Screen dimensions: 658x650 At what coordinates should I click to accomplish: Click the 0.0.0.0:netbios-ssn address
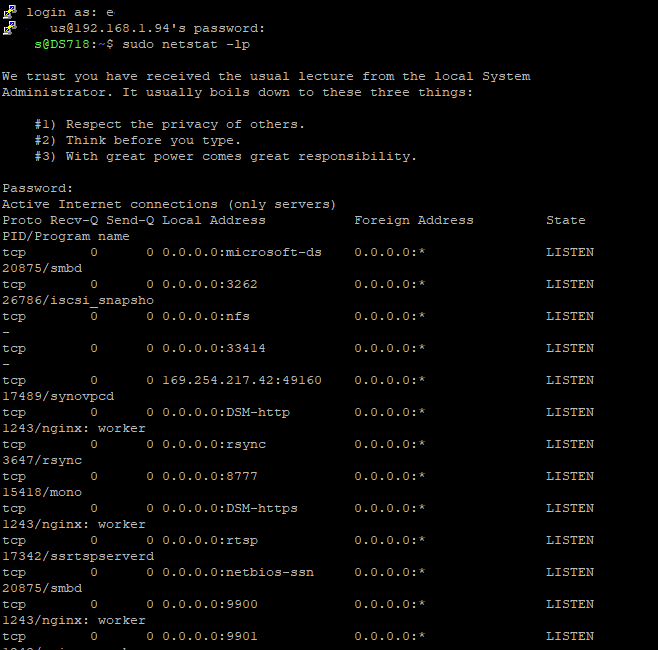pyautogui.click(x=238, y=572)
